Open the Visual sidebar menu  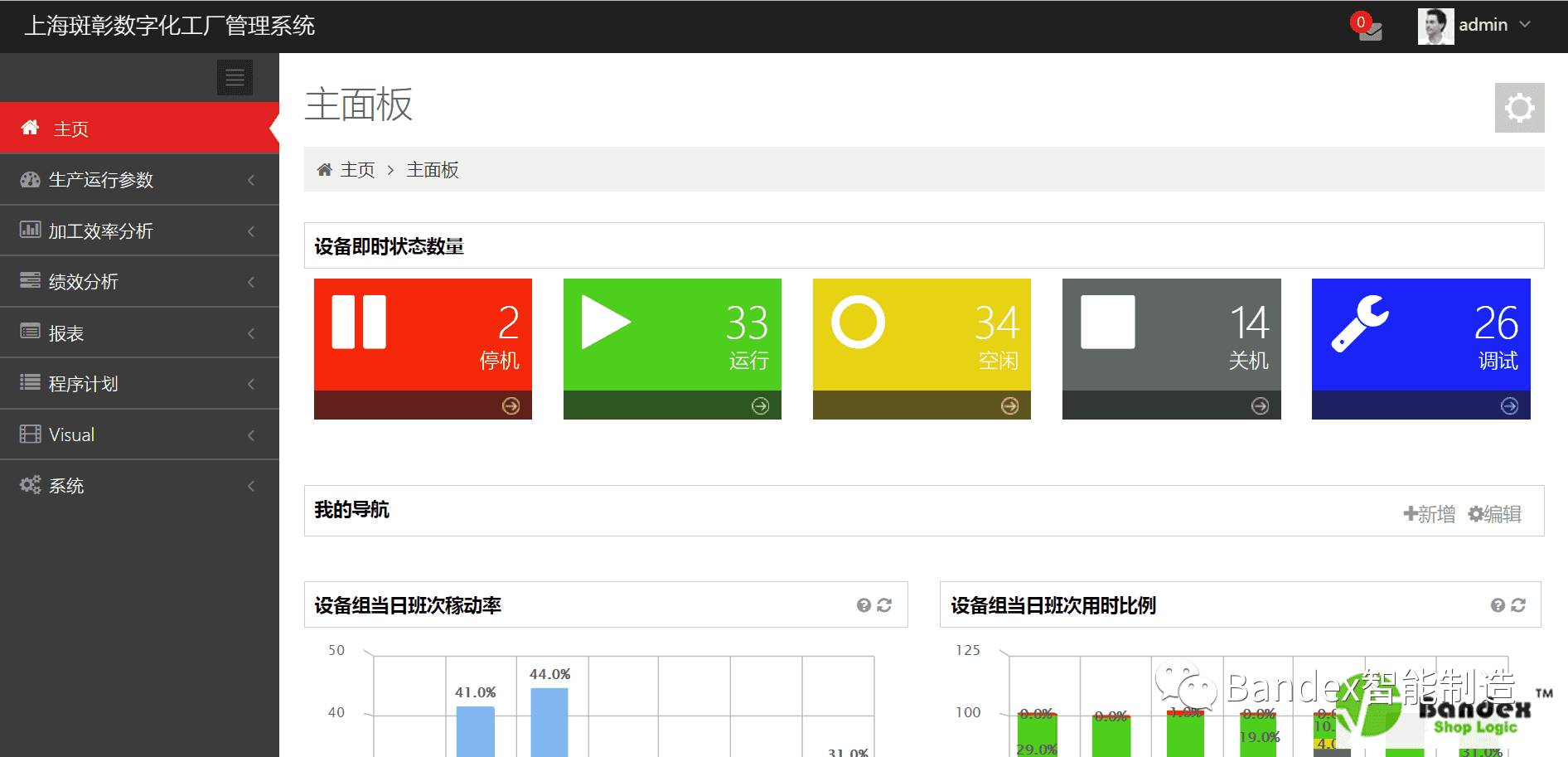tap(139, 434)
